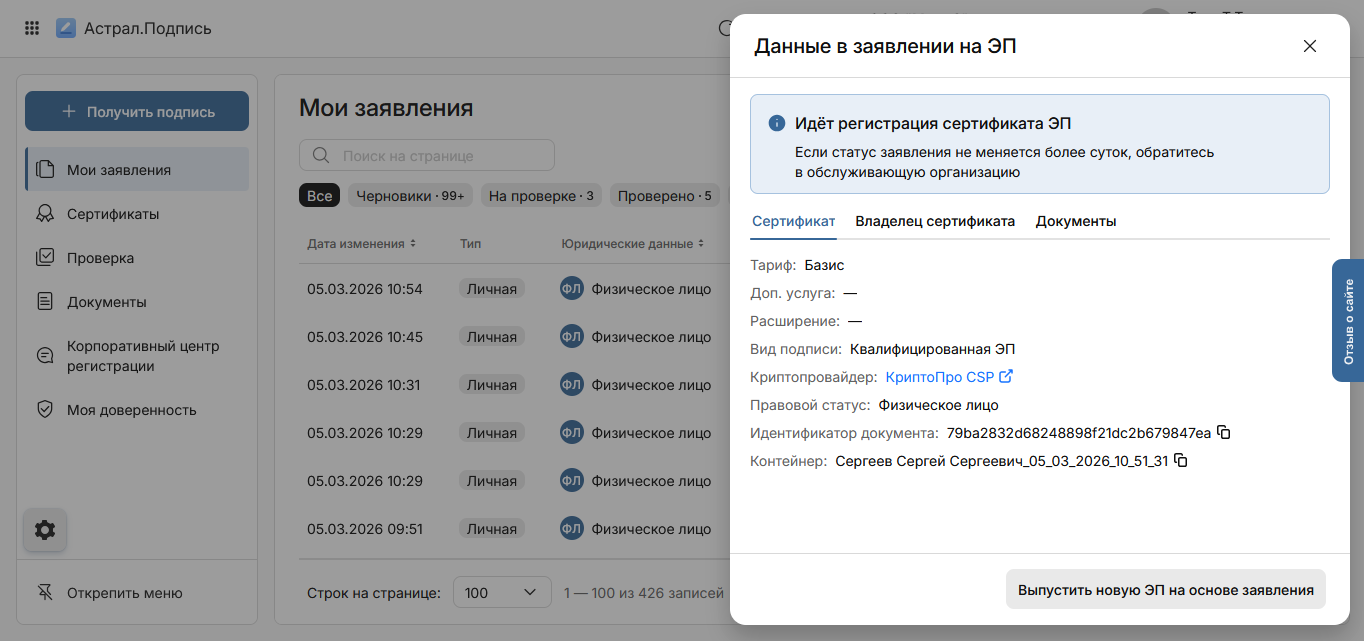
Task: Click the Астрал.Подпись logo icon
Action: (x=66, y=28)
